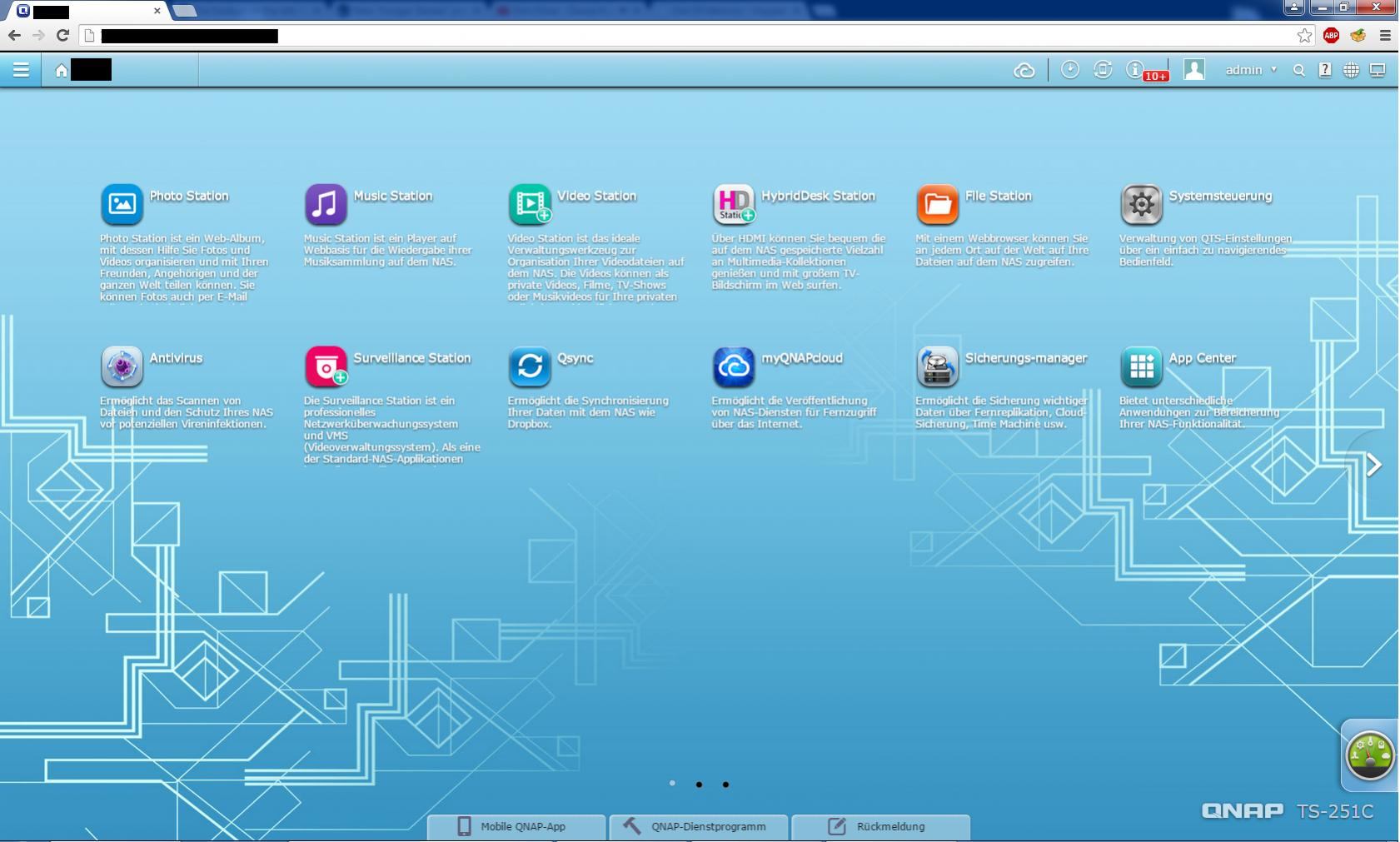The image size is (1400, 842).
Task: Launch the App Center grid icon
Action: (1141, 367)
